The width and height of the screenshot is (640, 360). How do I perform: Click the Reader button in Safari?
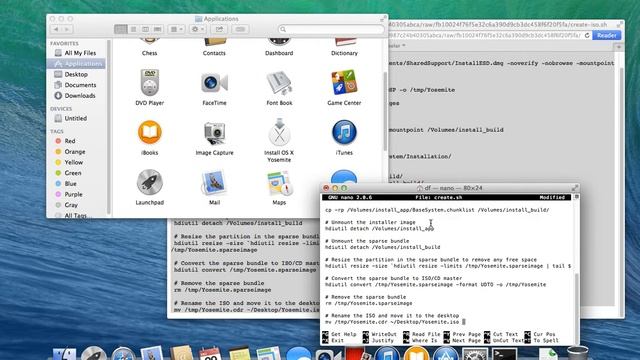coord(607,35)
